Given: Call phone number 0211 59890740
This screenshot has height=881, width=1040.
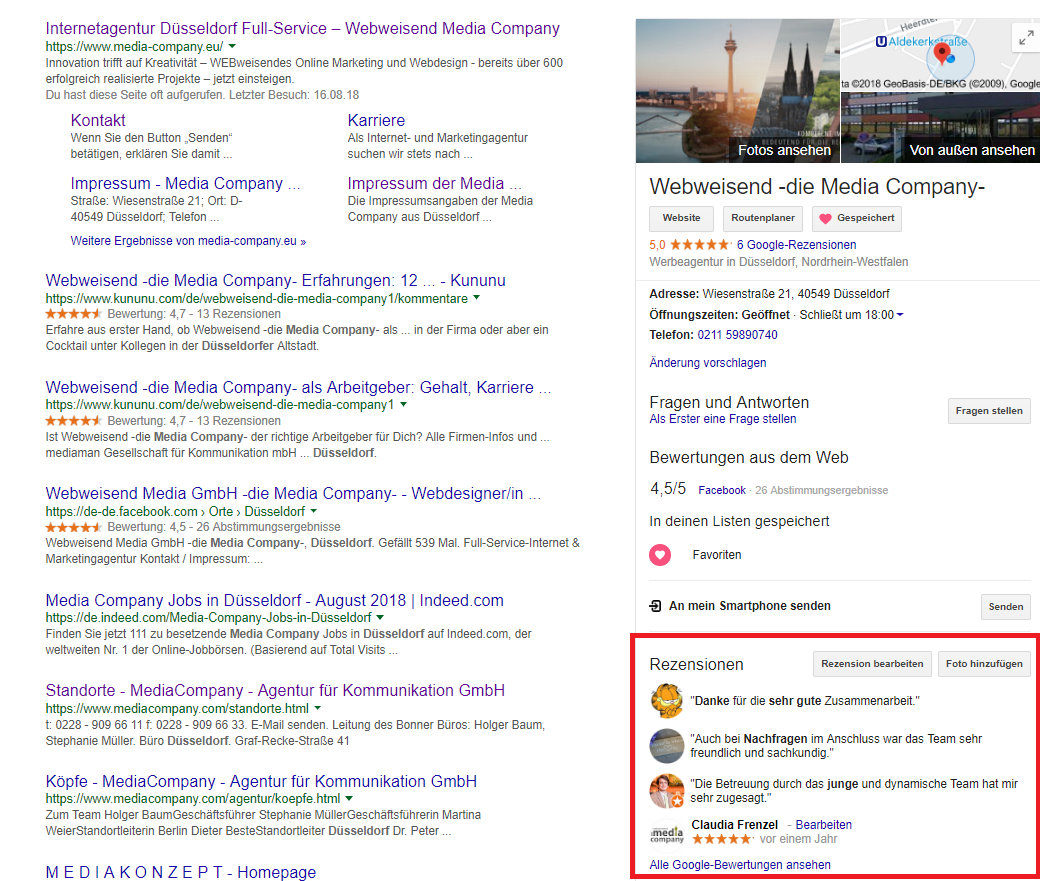Looking at the screenshot, I should point(737,335).
